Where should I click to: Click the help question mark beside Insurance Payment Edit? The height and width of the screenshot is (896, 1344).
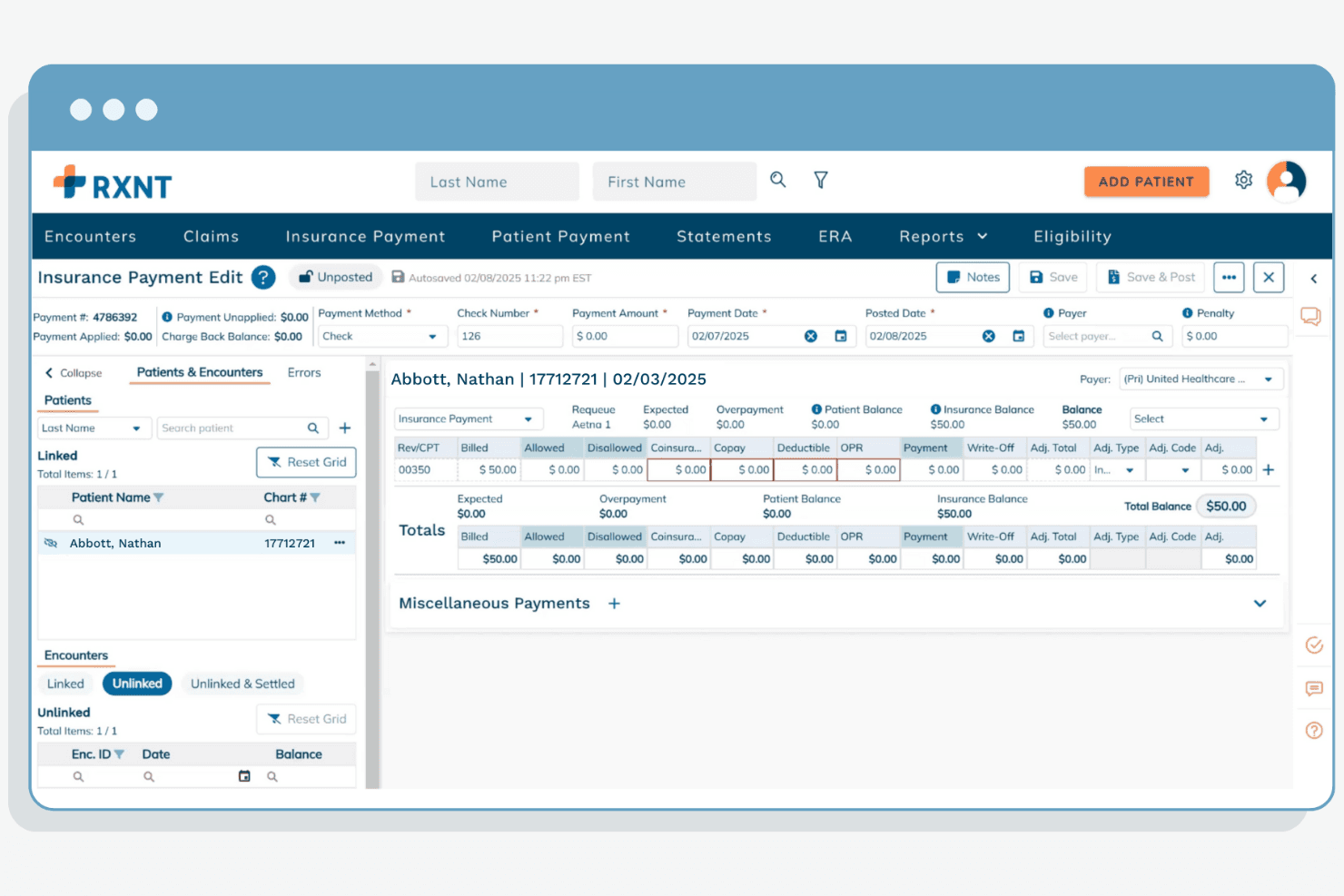263,278
